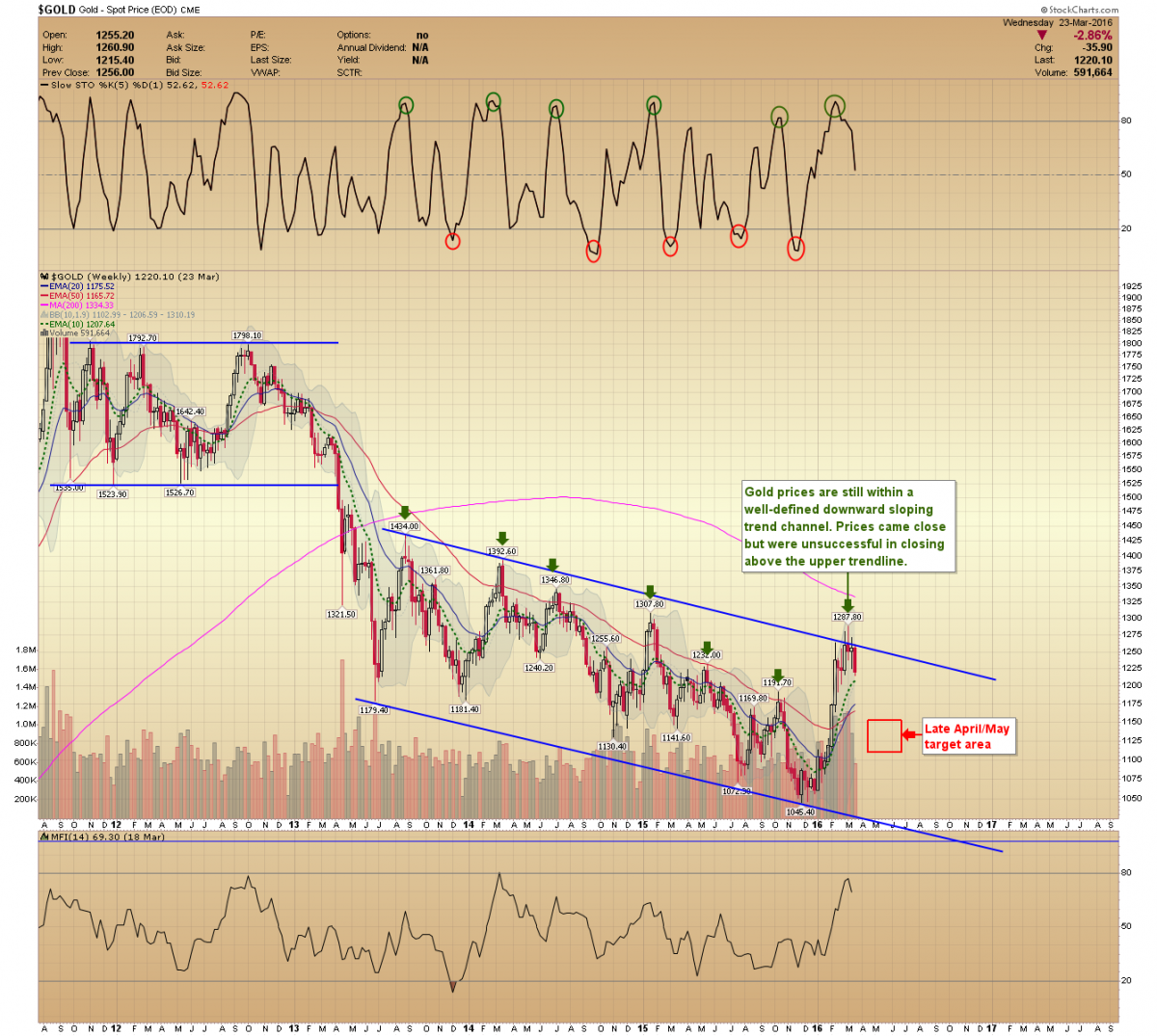1157x1036 pixels.
Task: Click the 1045.40 low price label
Action: point(800,812)
